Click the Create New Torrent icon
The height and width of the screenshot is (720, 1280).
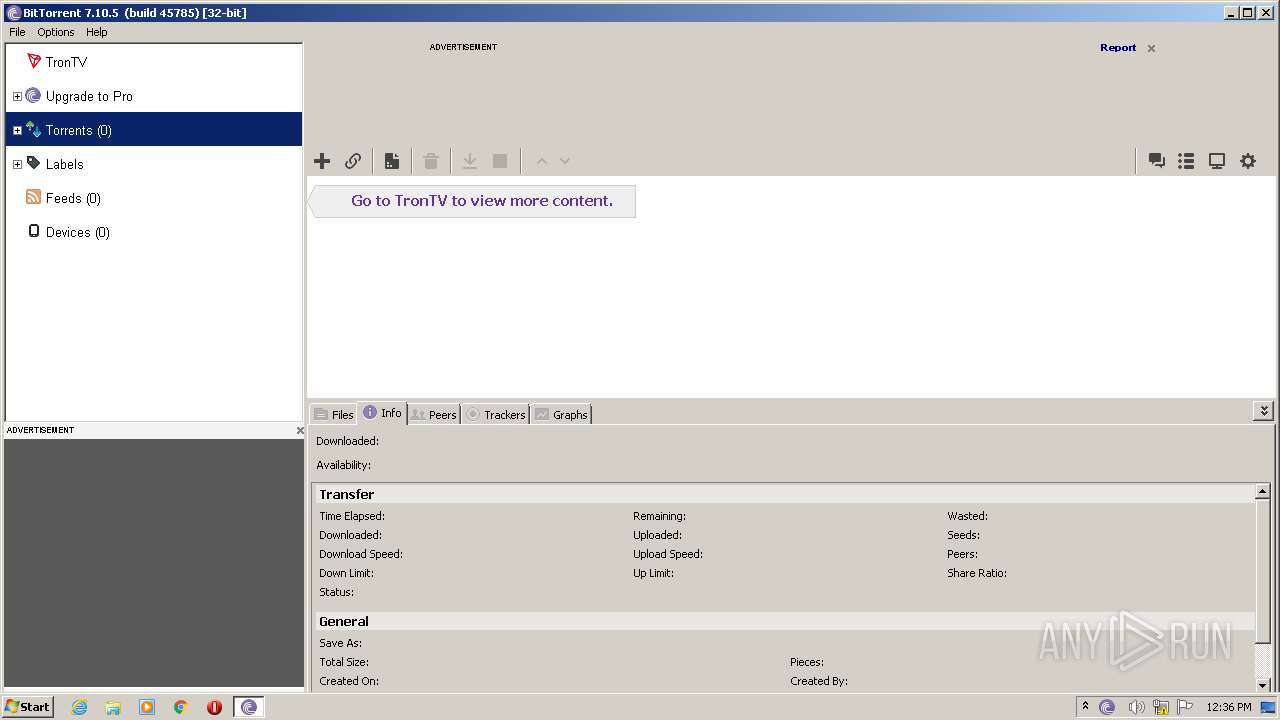tap(392, 161)
